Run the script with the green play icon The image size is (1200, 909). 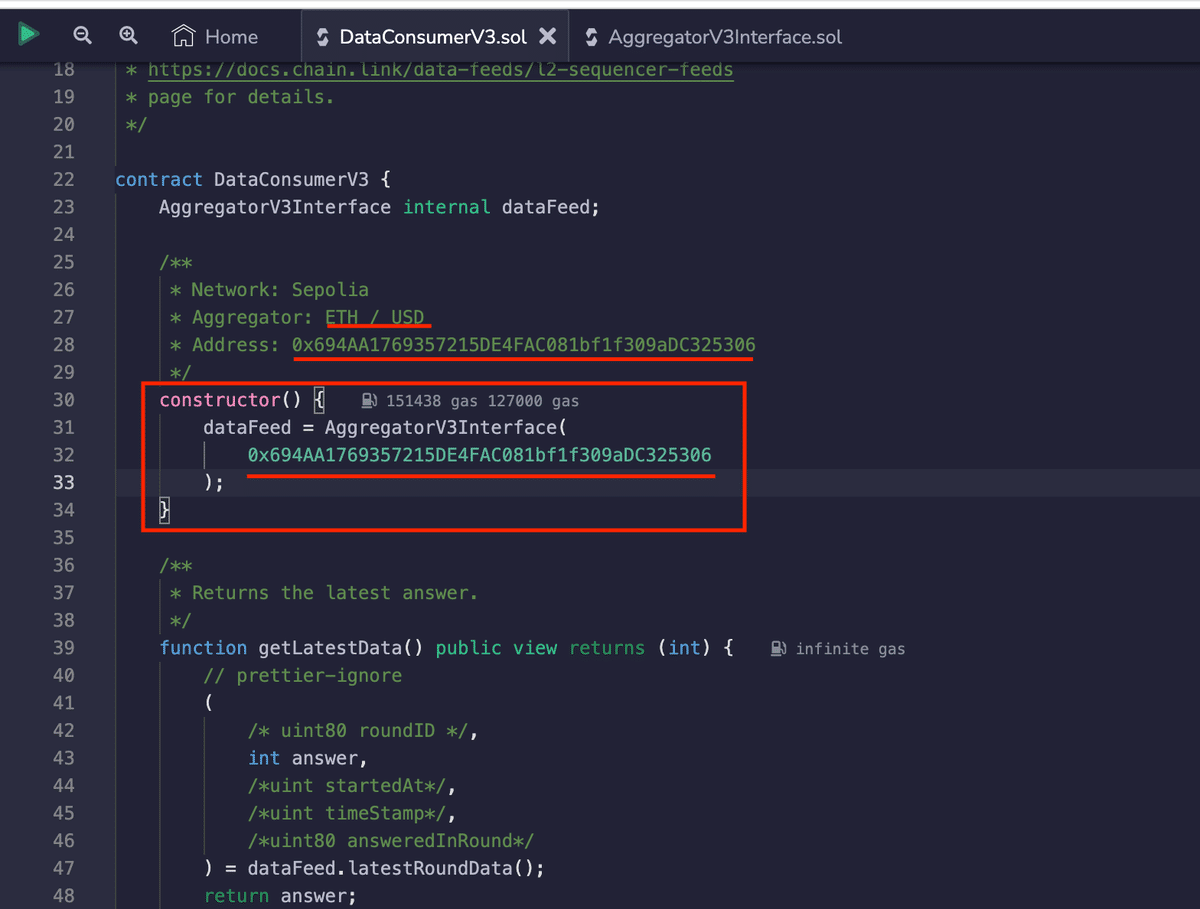28,35
